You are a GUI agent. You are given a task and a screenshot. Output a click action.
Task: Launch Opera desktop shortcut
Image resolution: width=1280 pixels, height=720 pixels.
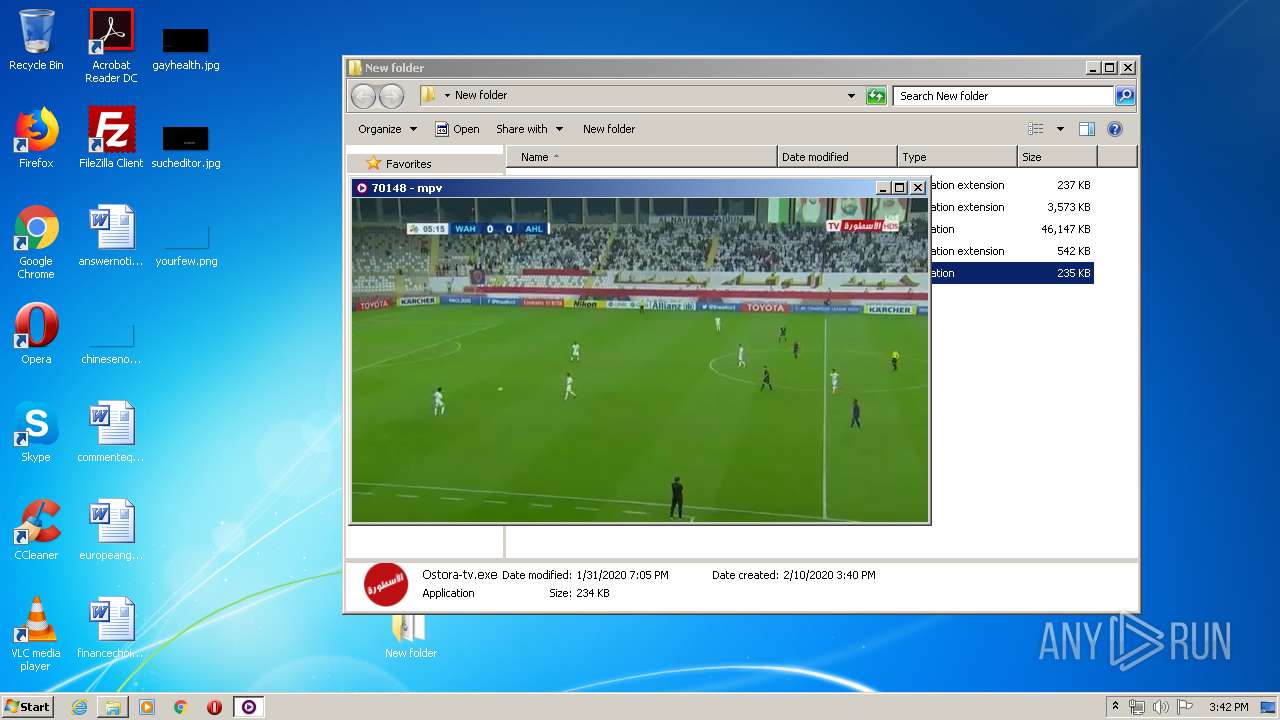pos(36,334)
